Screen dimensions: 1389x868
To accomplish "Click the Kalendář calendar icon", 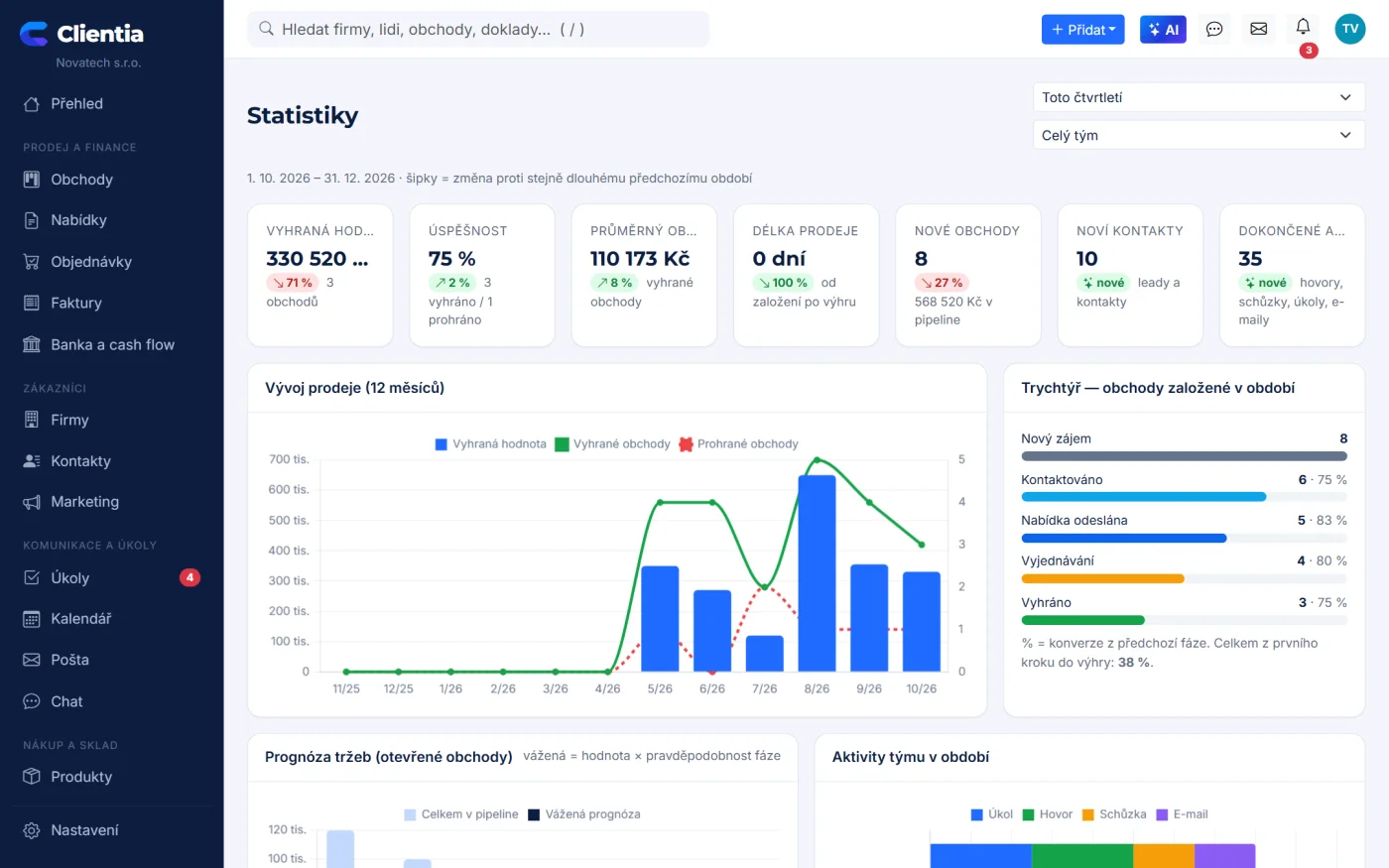I will pos(32,619).
